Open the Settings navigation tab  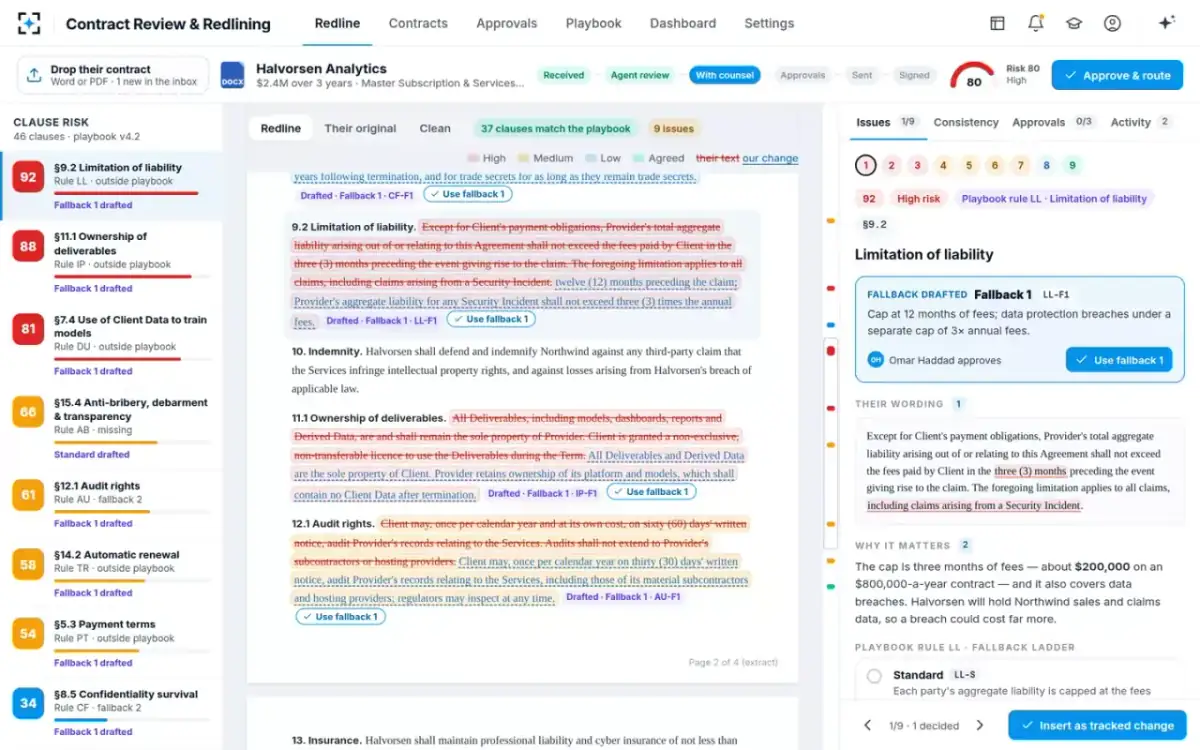tap(769, 23)
